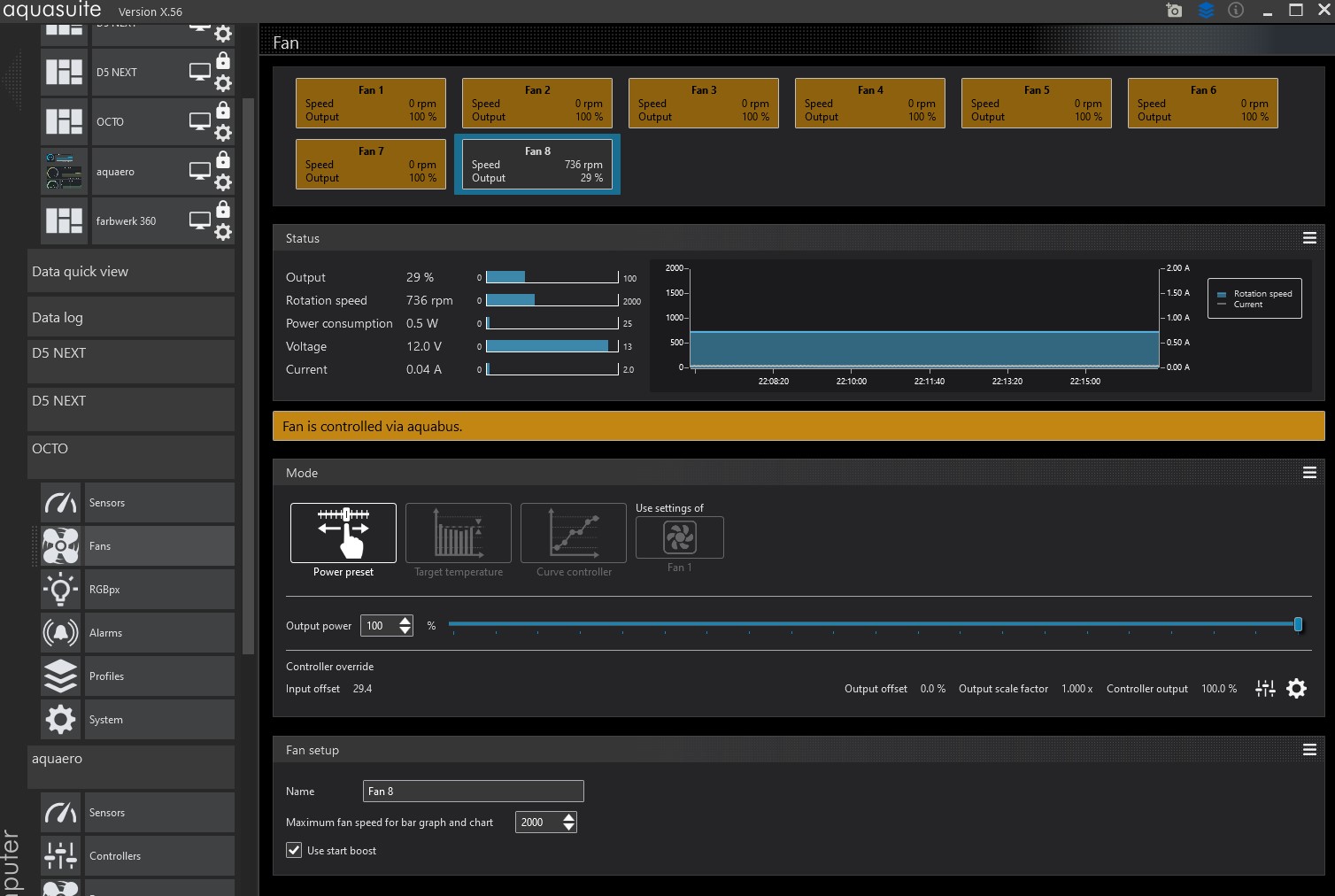Screen dimensions: 1335x896
Task: Click the fan Name input field
Action: [x=474, y=792]
